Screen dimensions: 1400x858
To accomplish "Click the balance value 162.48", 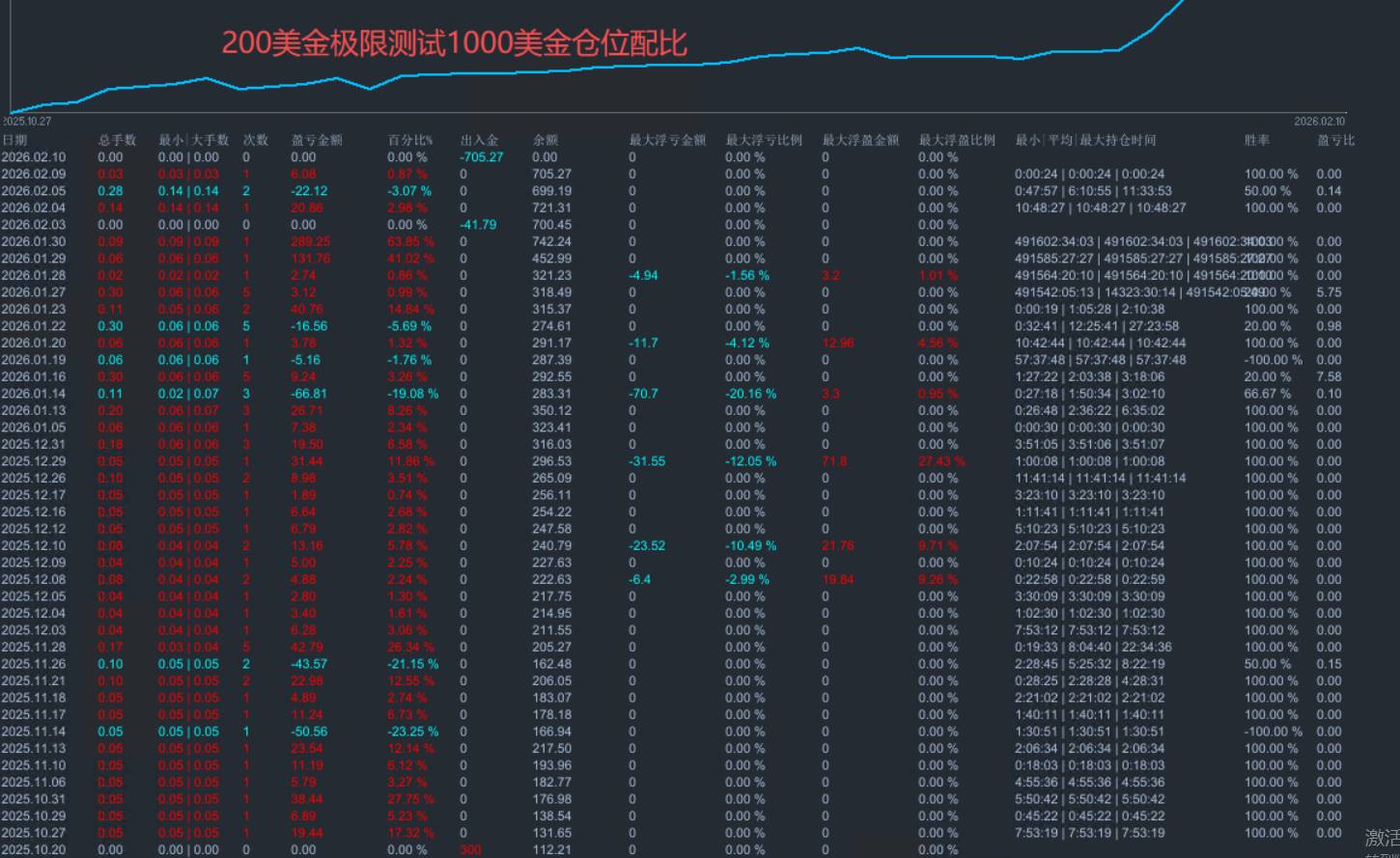I will pos(551,664).
